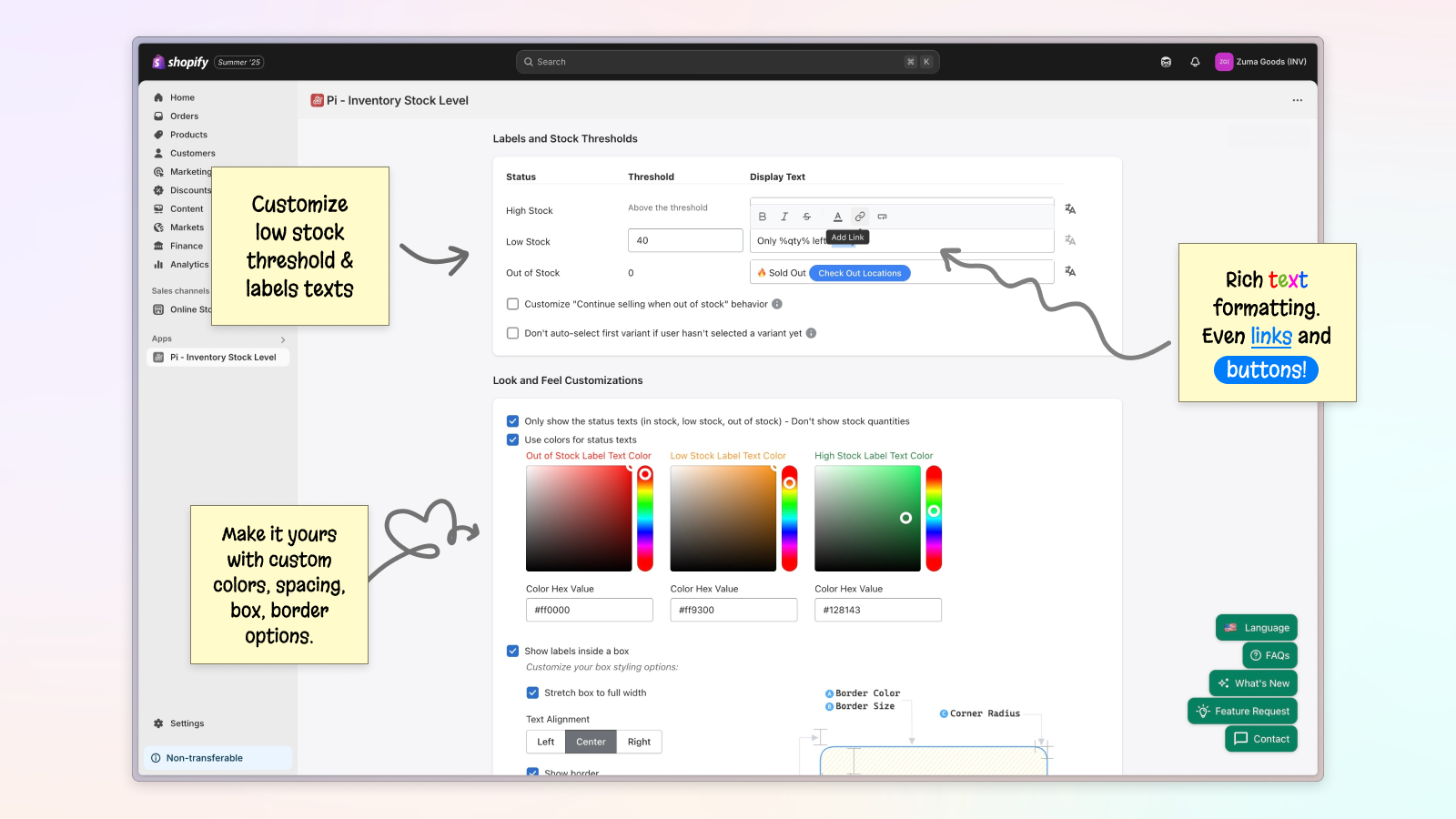This screenshot has height=819, width=1456.
Task: Click the Online Store channel icon
Action: (x=158, y=309)
